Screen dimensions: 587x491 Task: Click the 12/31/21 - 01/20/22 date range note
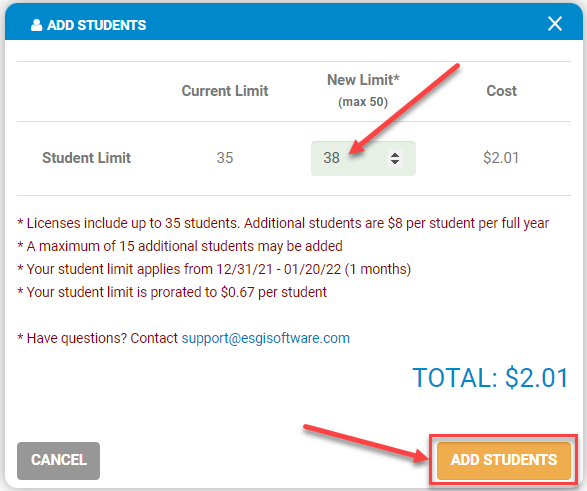point(214,269)
